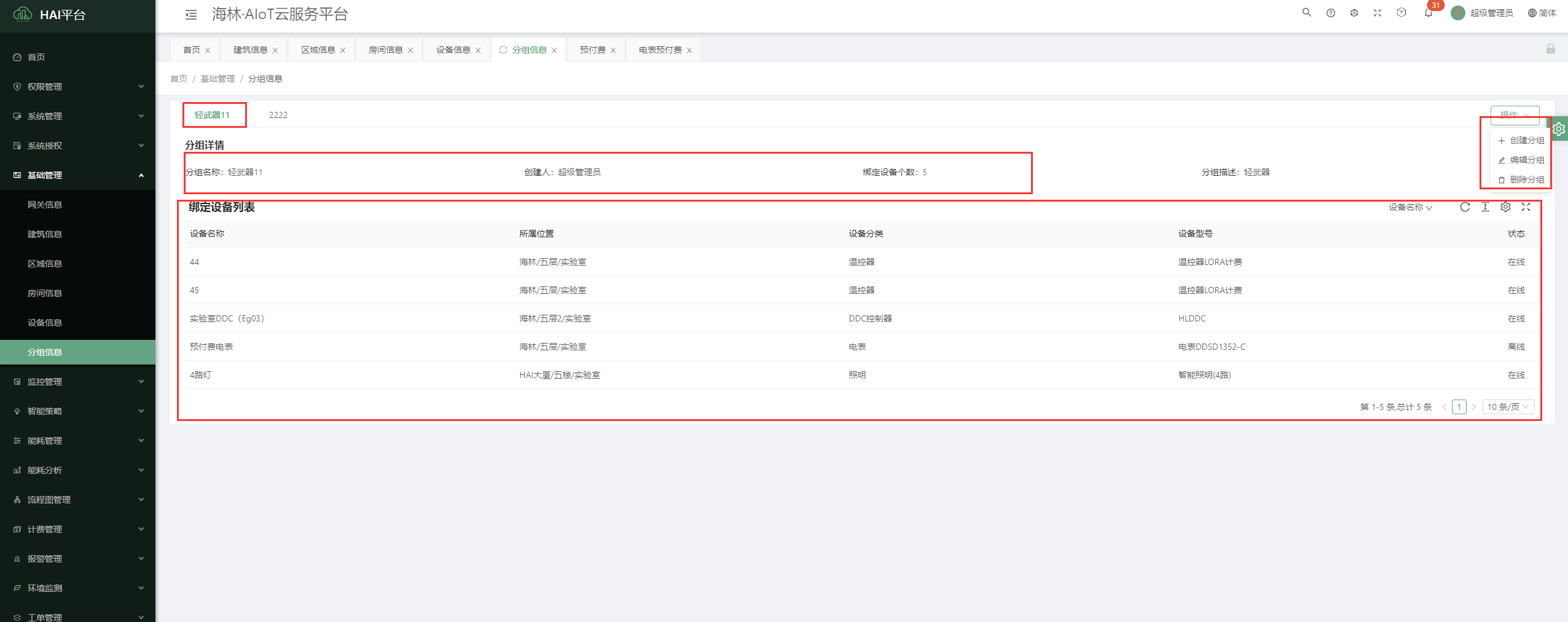Viewport: 1568px width, 622px height.
Task: Open device 实验室DDC（Eg03）link
Action: pos(227,318)
